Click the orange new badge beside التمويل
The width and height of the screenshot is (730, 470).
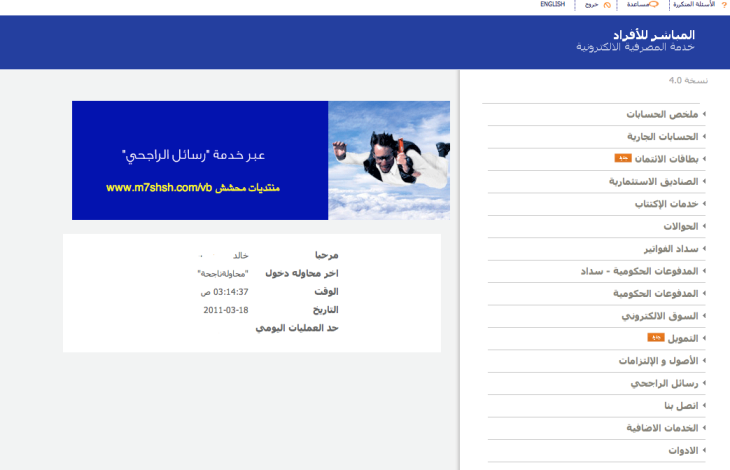656,337
